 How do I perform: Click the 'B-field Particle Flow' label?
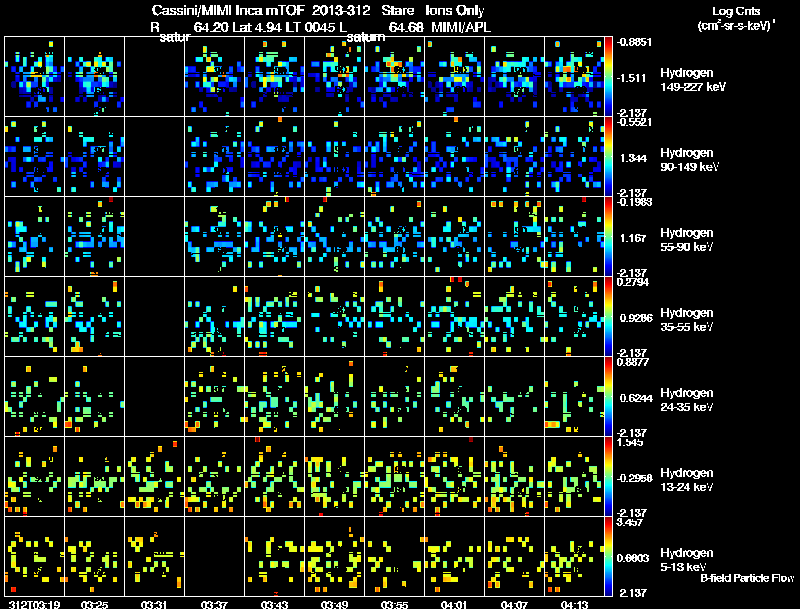pos(747,578)
